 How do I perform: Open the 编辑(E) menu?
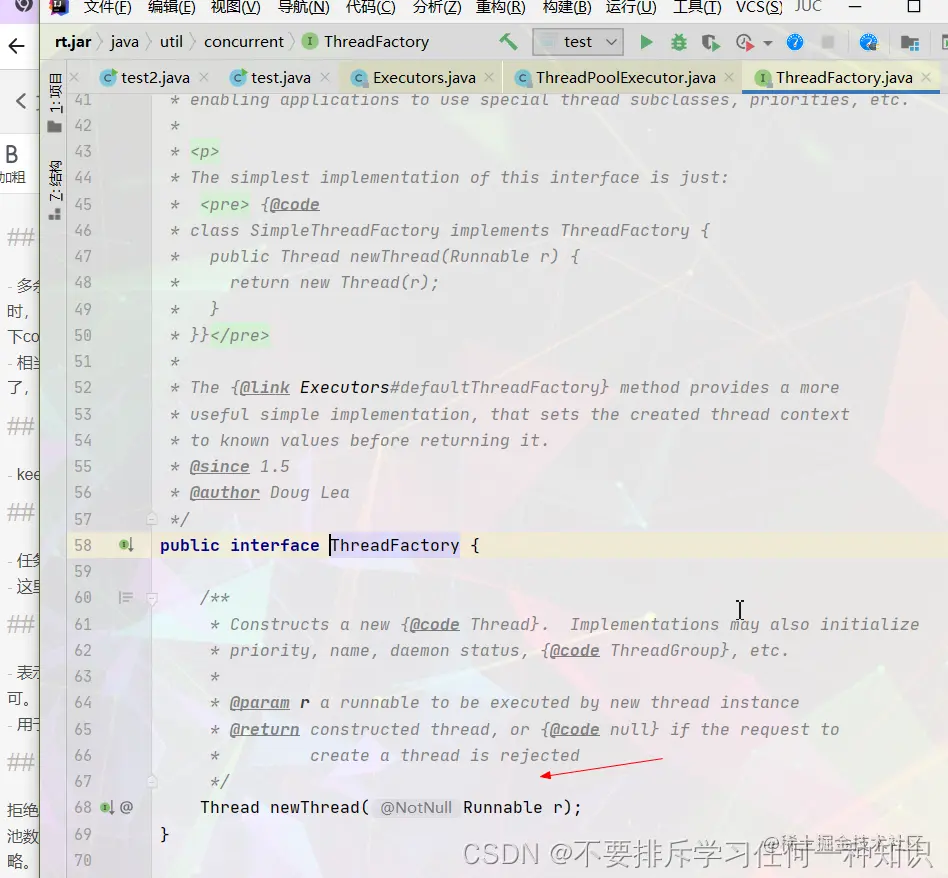click(x=171, y=7)
